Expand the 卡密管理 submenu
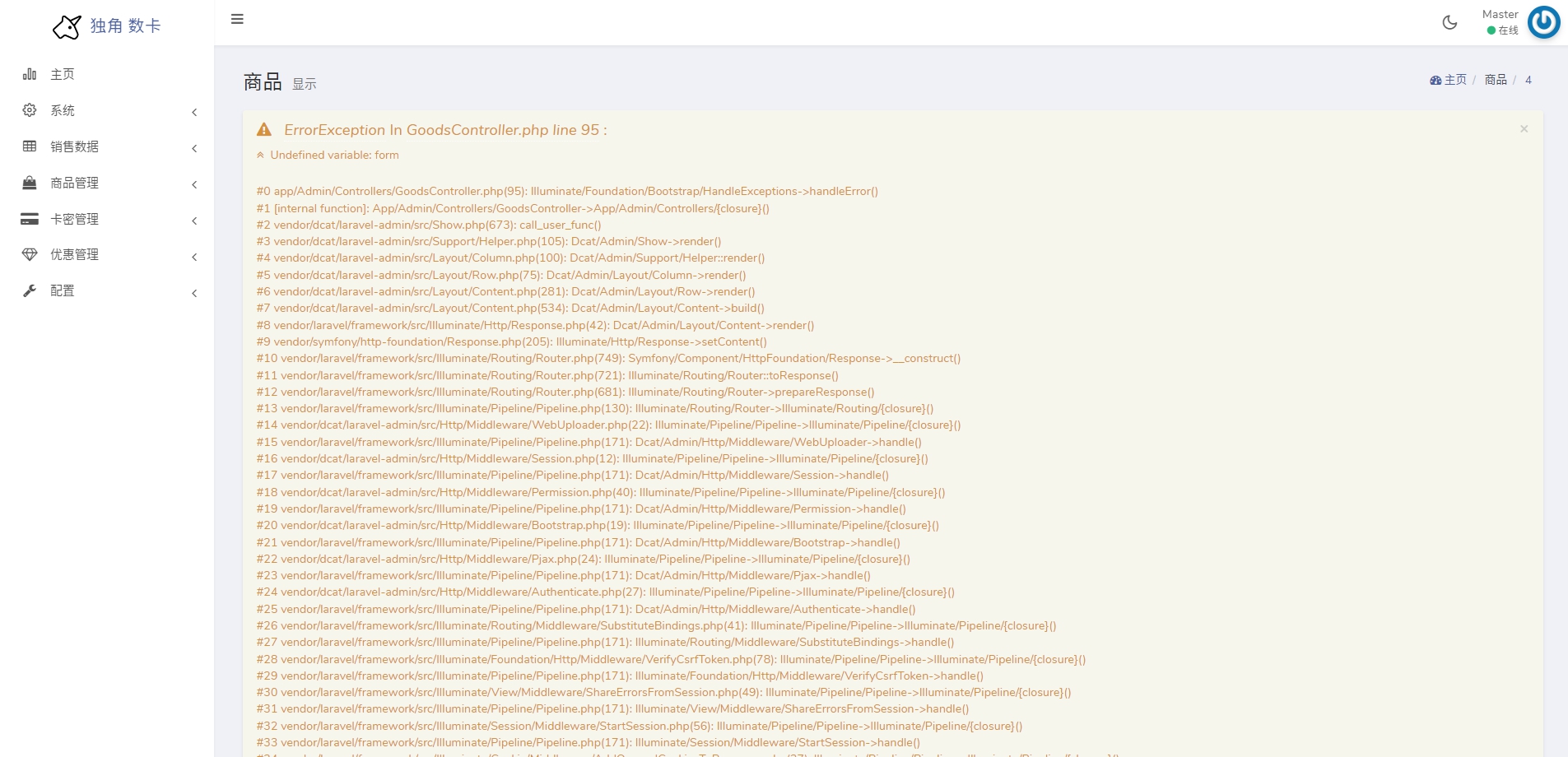Screen dimensions: 1568x757 194,221
